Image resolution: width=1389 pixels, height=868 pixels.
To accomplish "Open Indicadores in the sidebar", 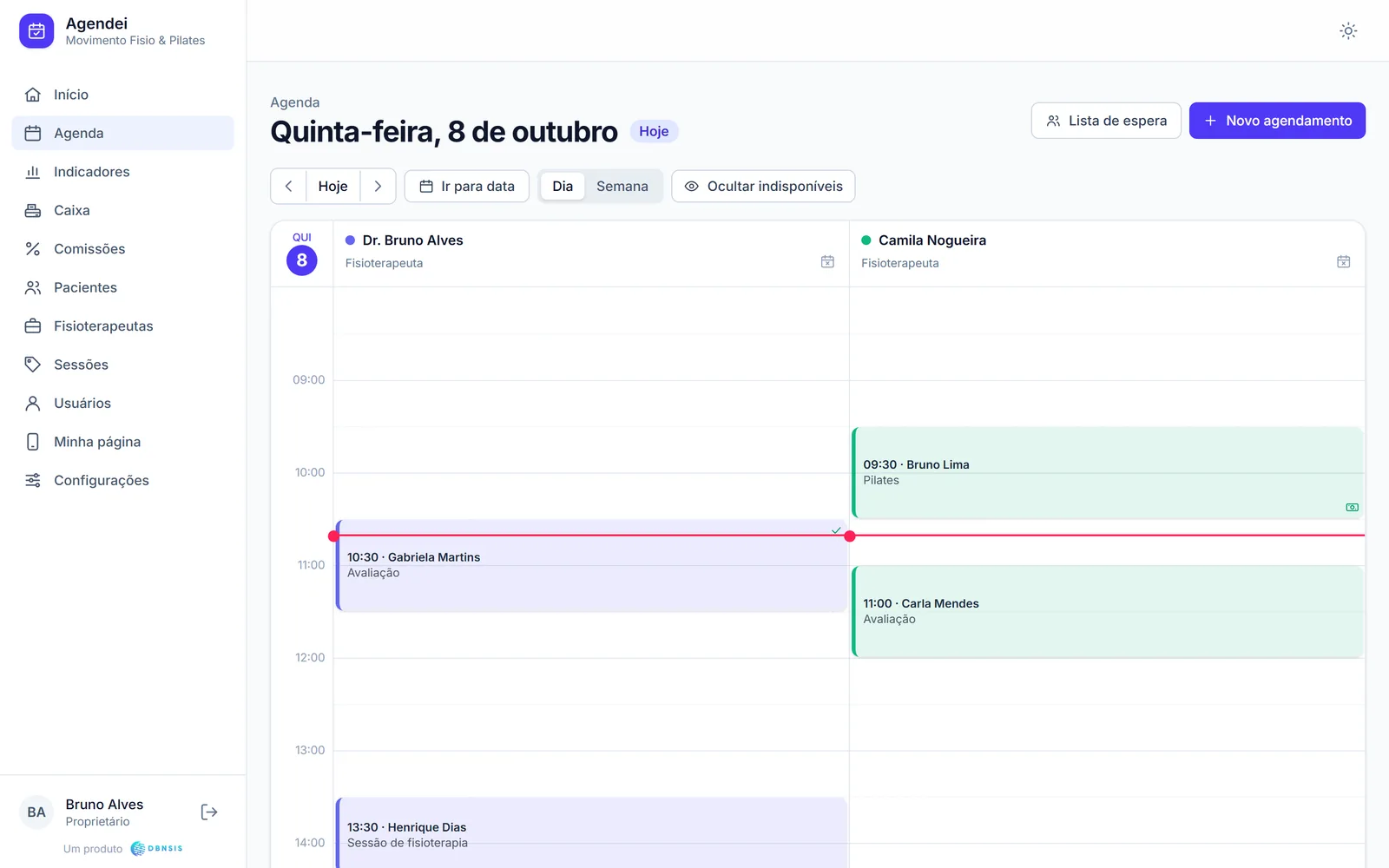I will coord(122,172).
